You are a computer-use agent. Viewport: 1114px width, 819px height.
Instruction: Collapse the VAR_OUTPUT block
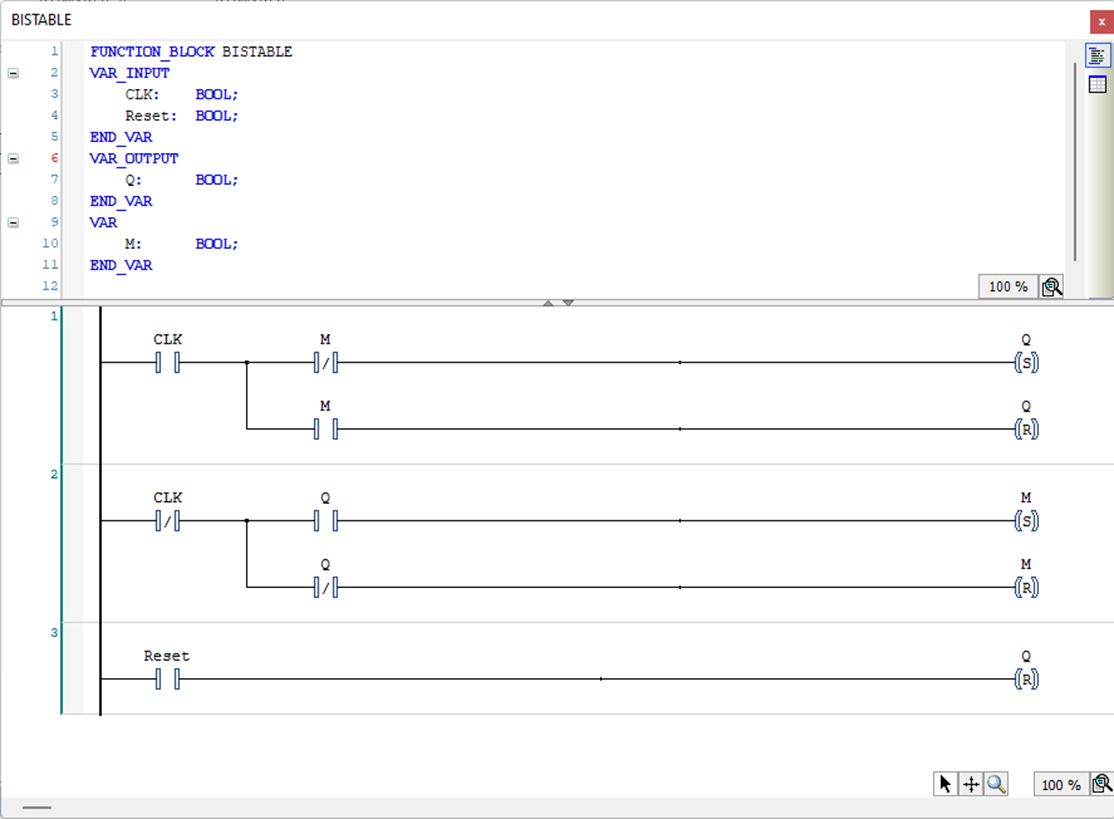click(13, 158)
